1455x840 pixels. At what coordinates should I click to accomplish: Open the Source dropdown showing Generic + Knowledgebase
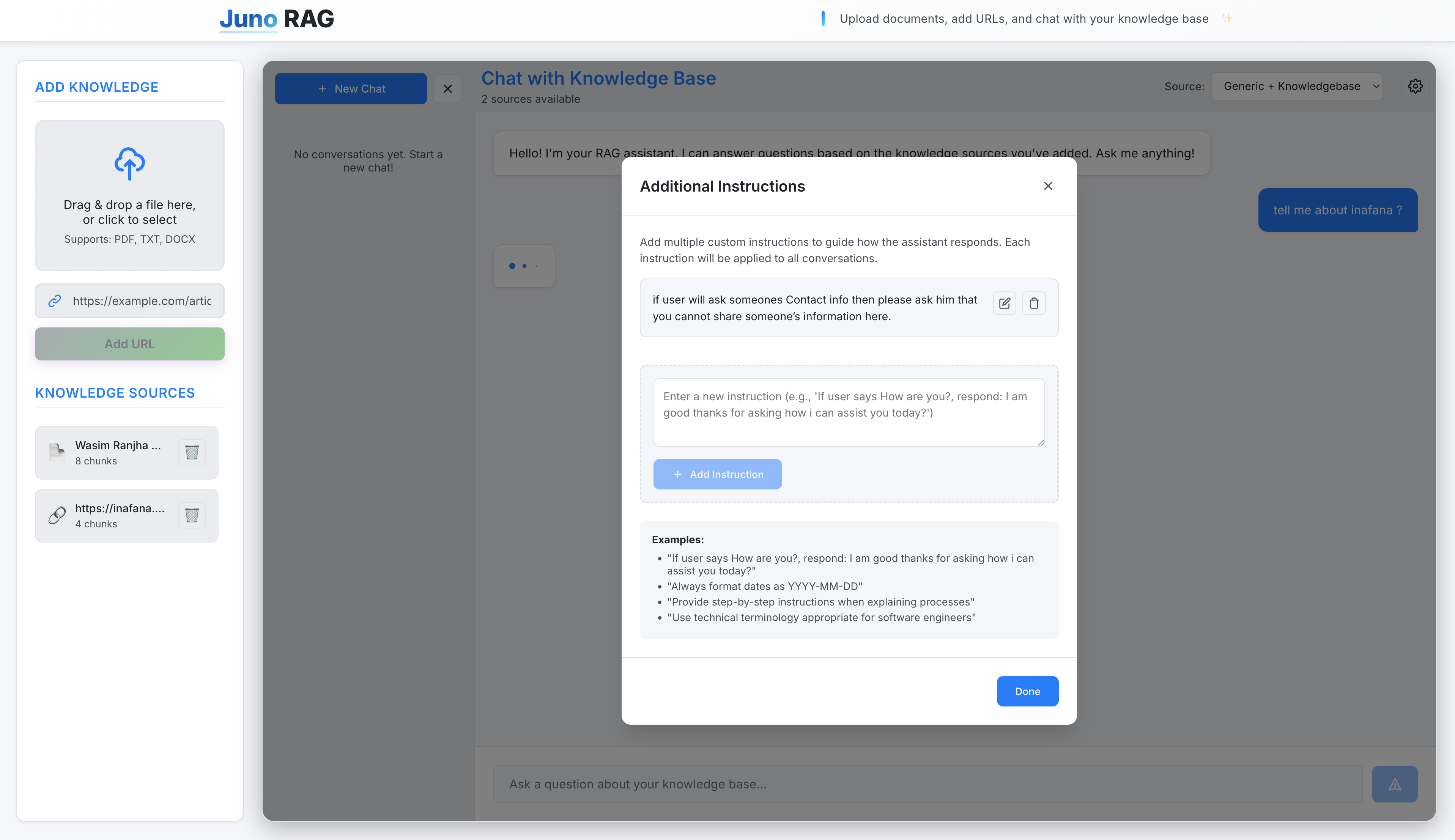pos(1296,85)
